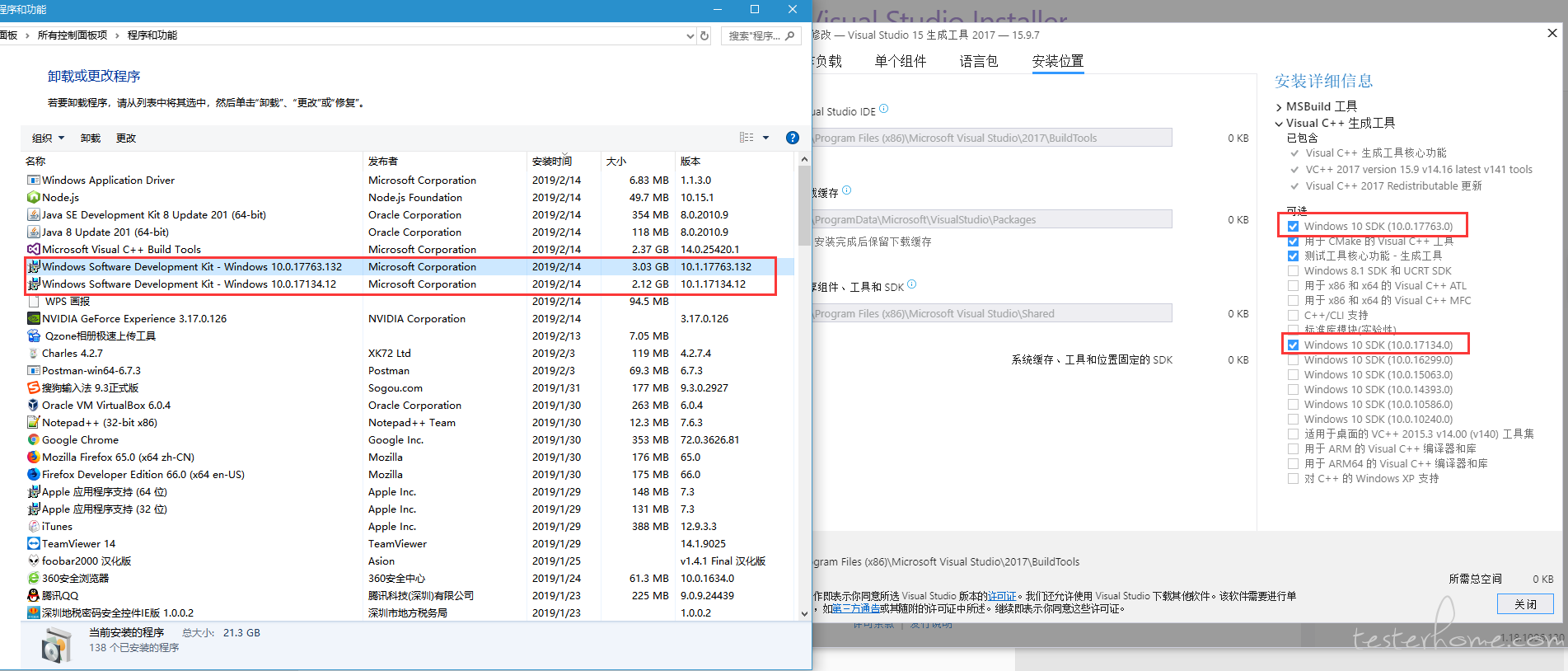Click the info icon next to download cache
Image resolution: width=1568 pixels, height=671 pixels.
(x=847, y=190)
